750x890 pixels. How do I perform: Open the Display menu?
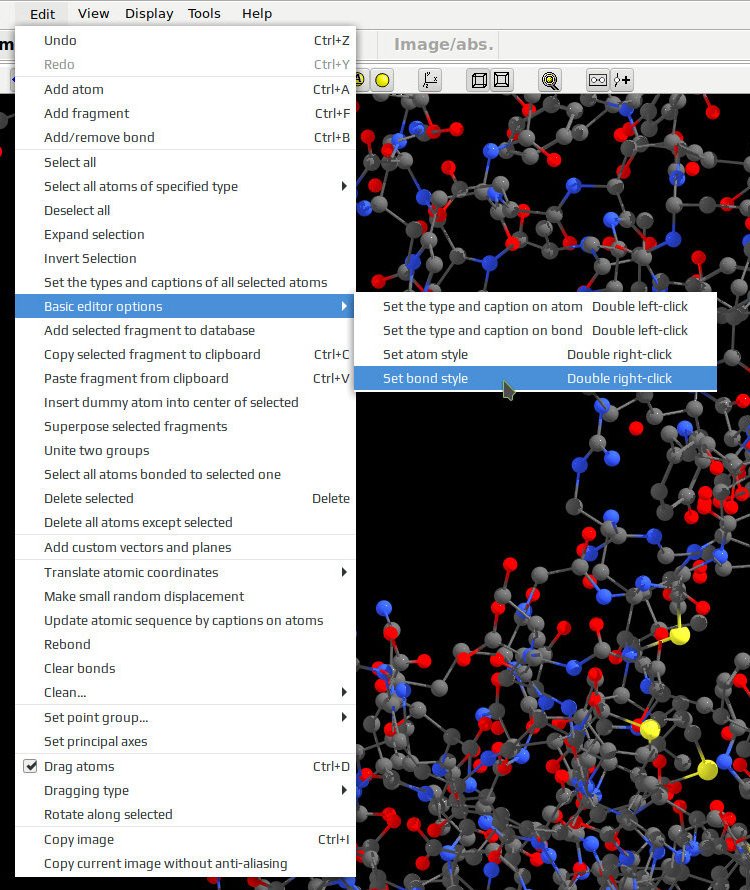pos(149,14)
